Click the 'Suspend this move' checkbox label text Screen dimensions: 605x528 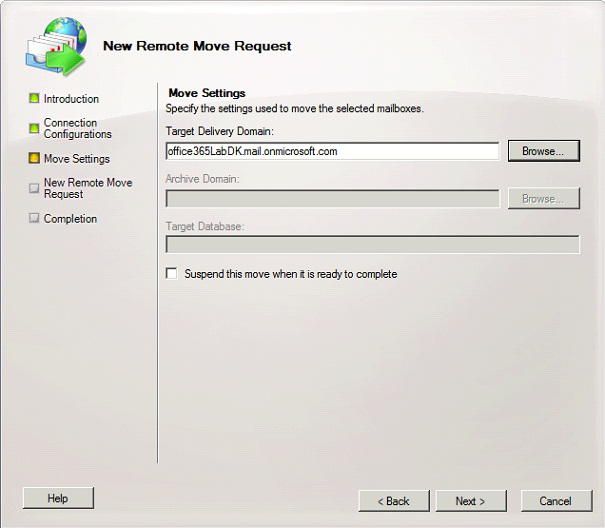[291, 274]
